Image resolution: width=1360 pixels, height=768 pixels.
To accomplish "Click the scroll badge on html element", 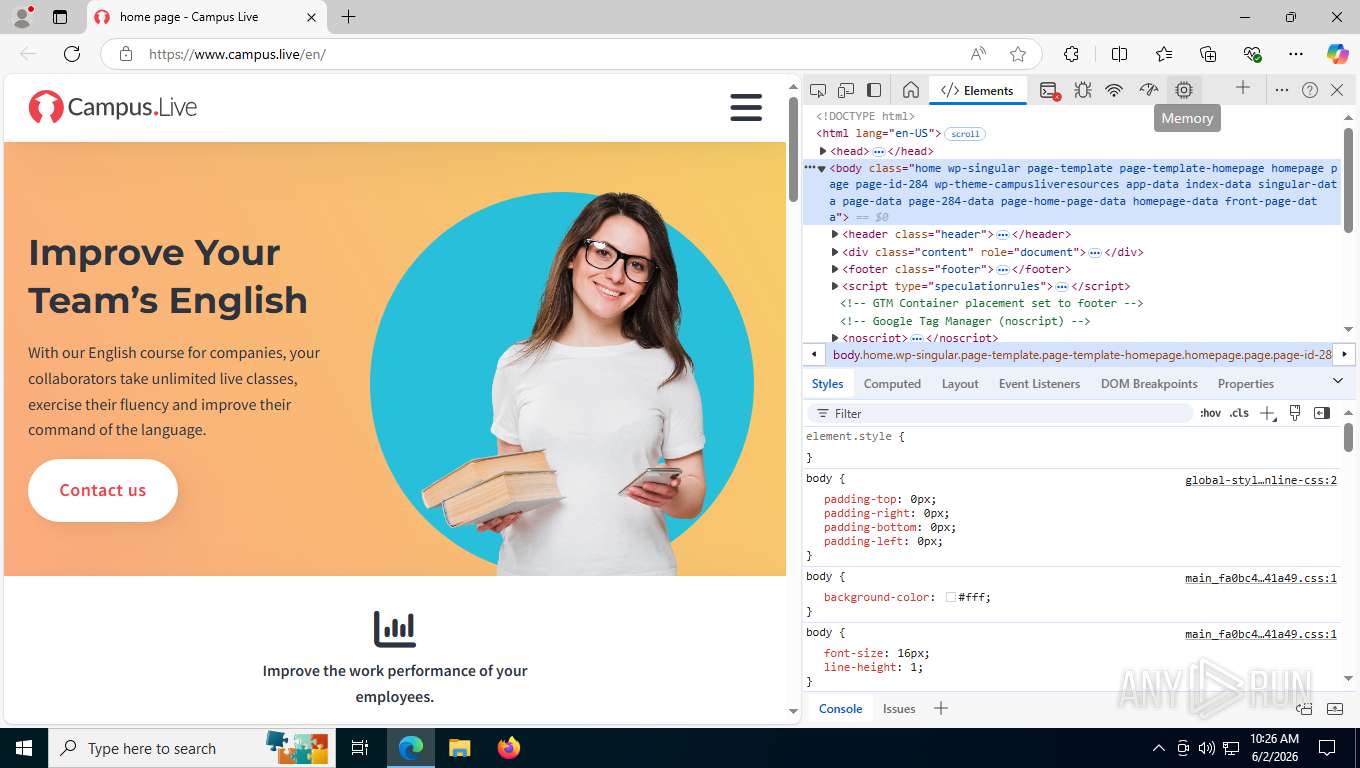I will tap(965, 134).
